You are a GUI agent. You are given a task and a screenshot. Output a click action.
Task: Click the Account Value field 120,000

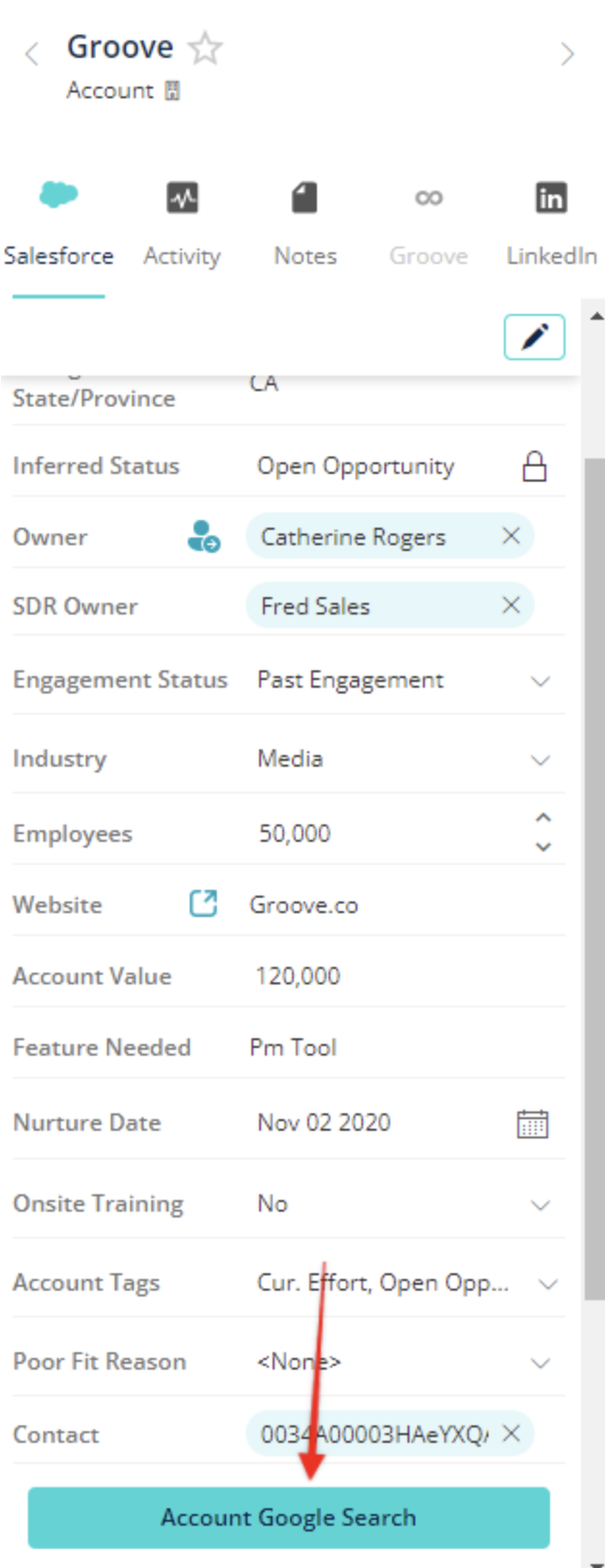coord(298,976)
